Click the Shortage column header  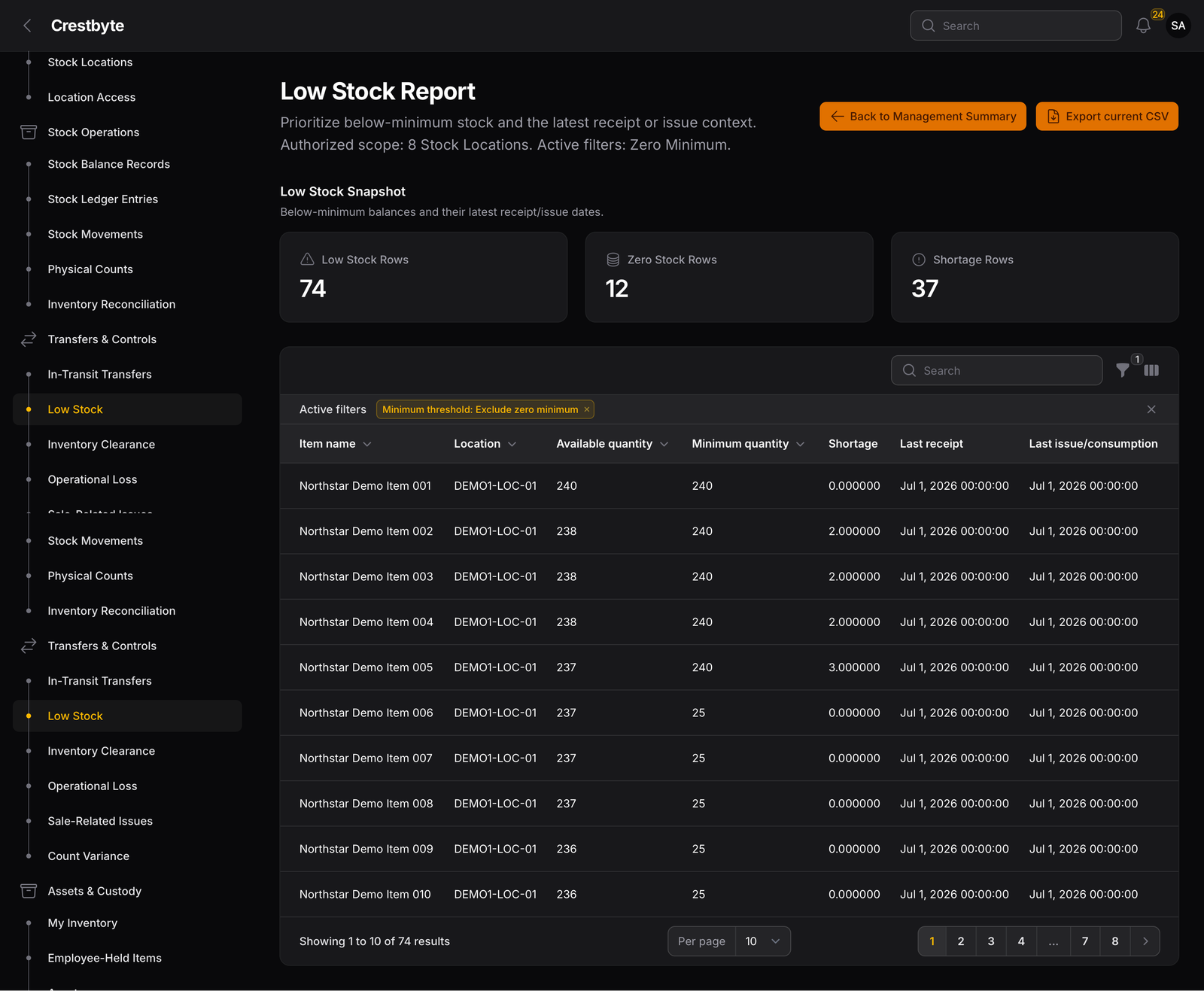(x=853, y=444)
